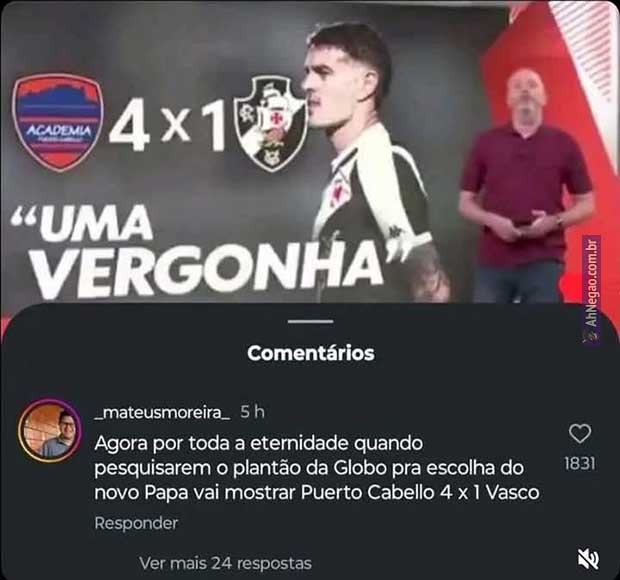Select the Comentários header
The height and width of the screenshot is (580, 620).
coord(311,353)
